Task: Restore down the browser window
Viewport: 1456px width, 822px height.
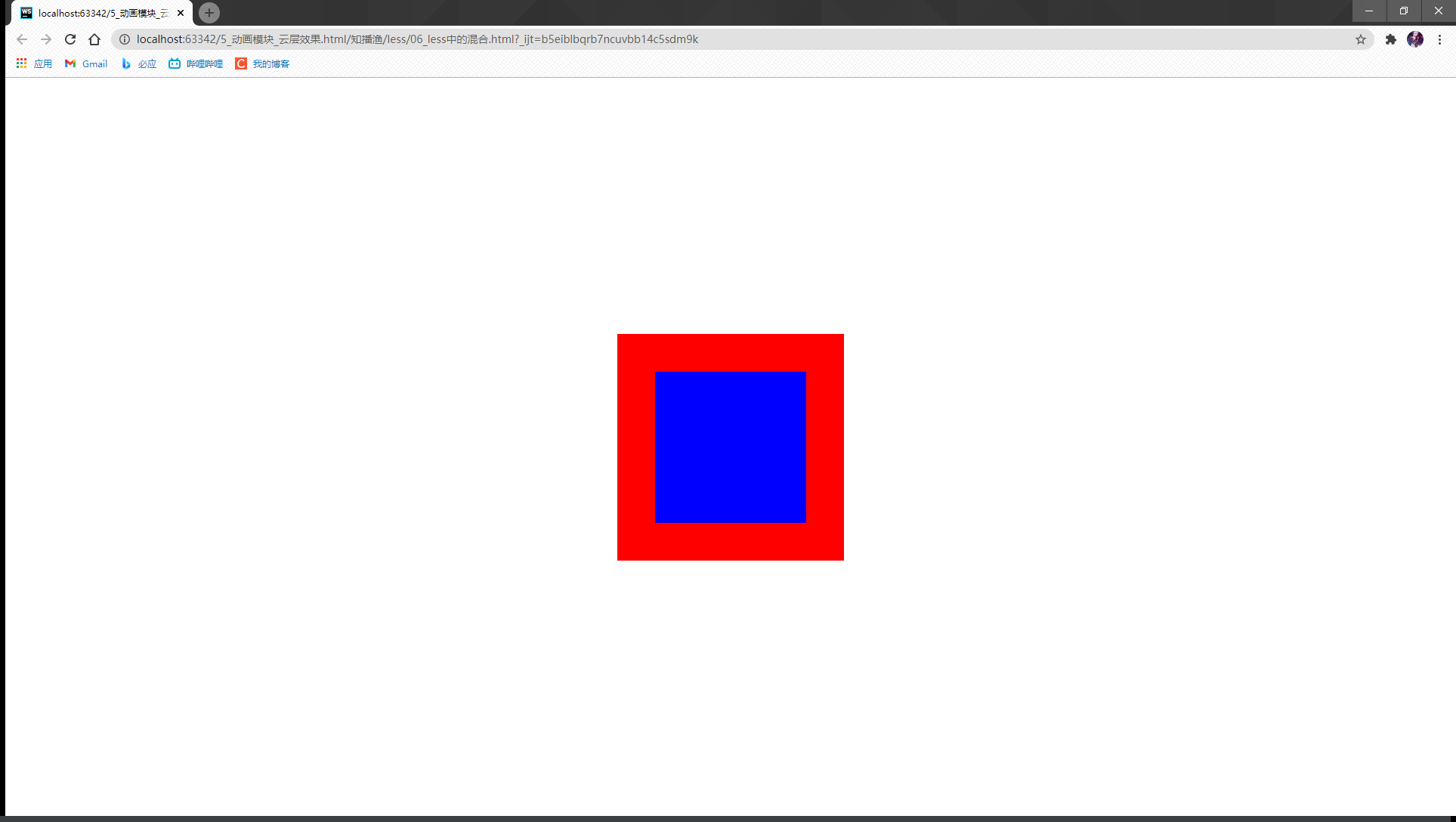Action: tap(1403, 11)
